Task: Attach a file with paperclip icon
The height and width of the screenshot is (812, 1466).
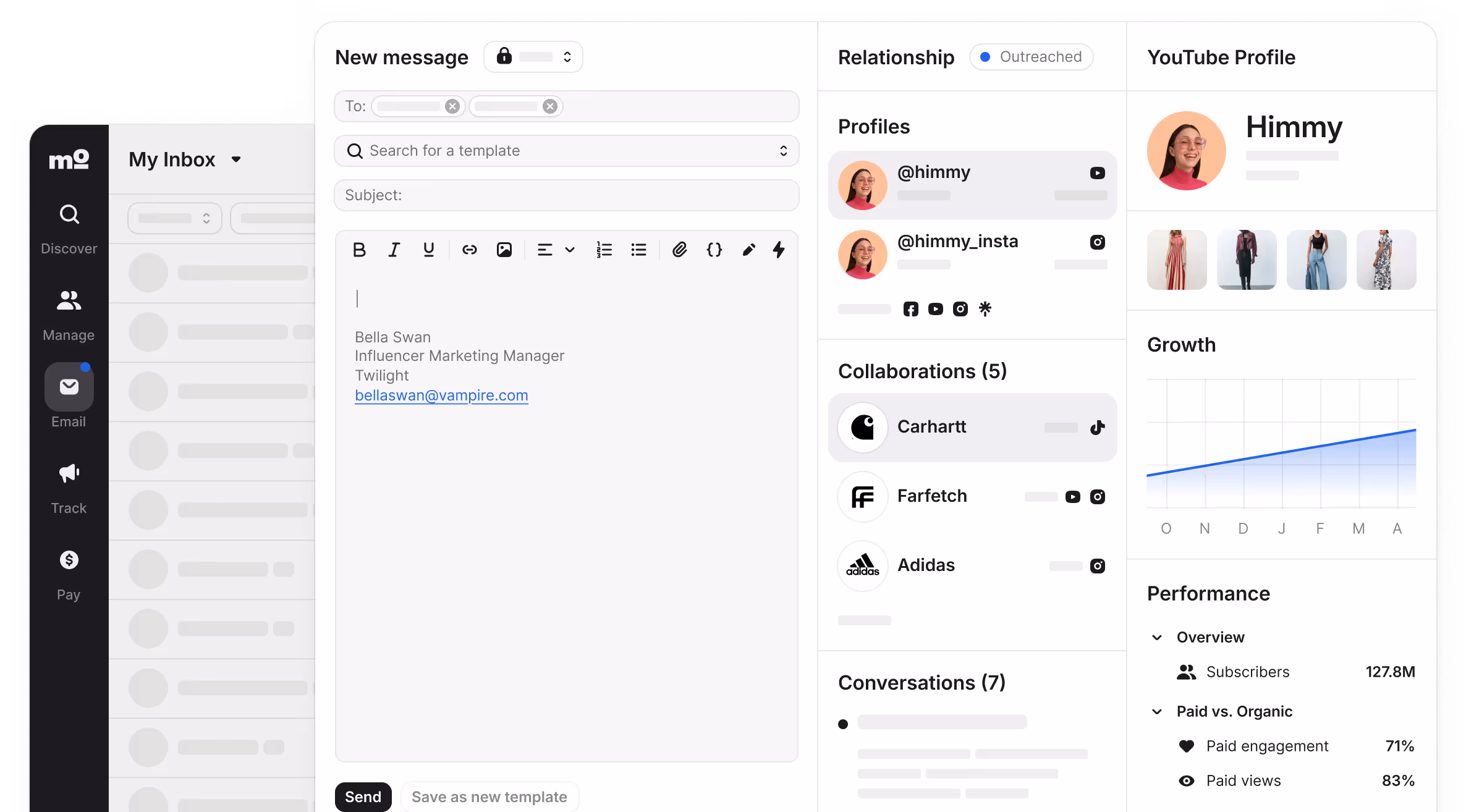Action: click(680, 250)
